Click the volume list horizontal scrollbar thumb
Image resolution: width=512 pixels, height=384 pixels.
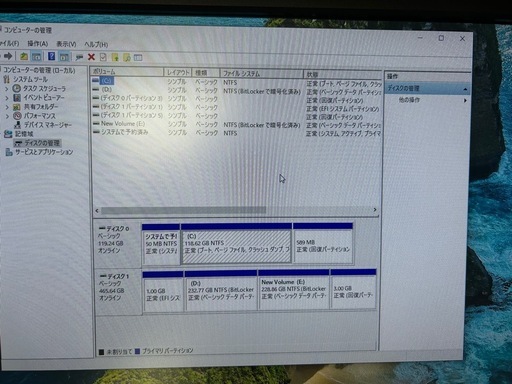184,210
